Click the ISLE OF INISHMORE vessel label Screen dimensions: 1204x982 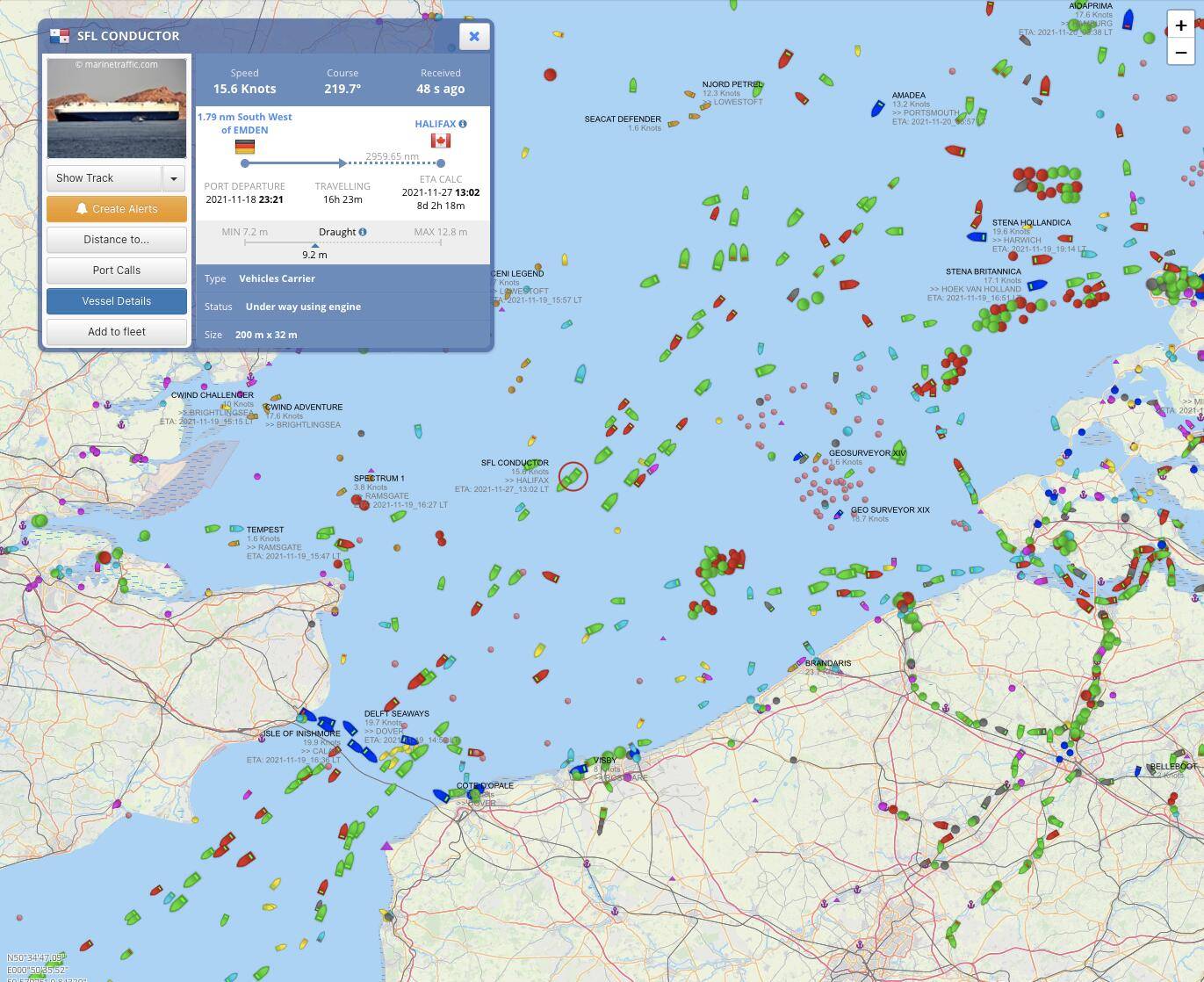pyautogui.click(x=302, y=733)
